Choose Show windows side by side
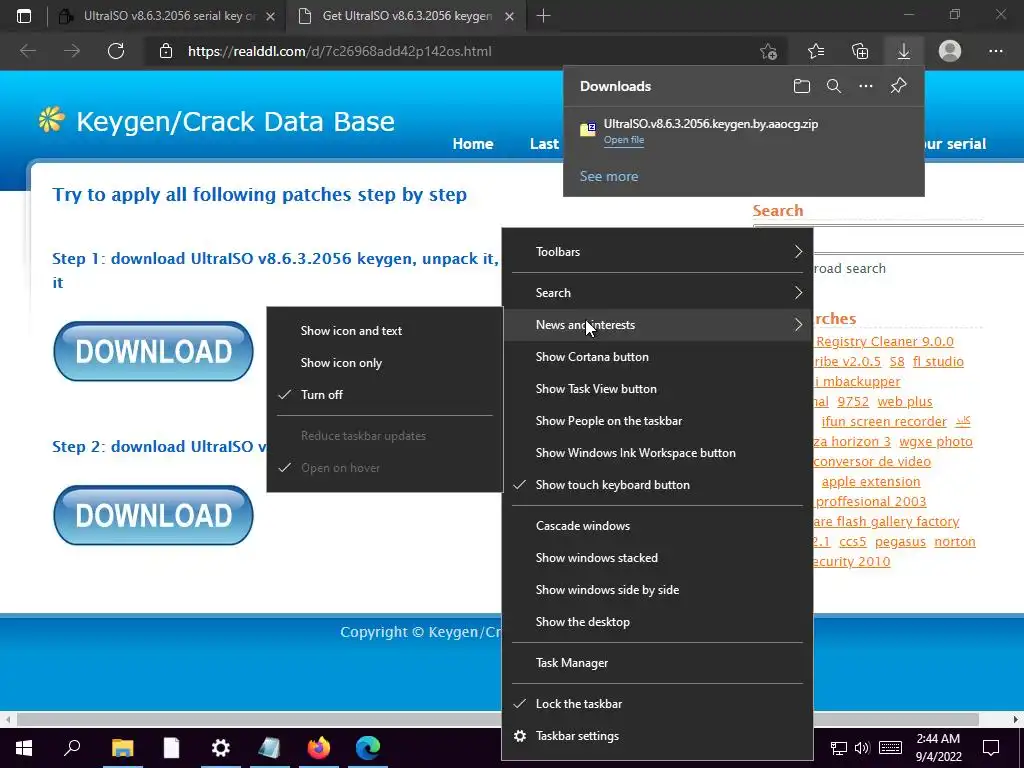 (657, 590)
